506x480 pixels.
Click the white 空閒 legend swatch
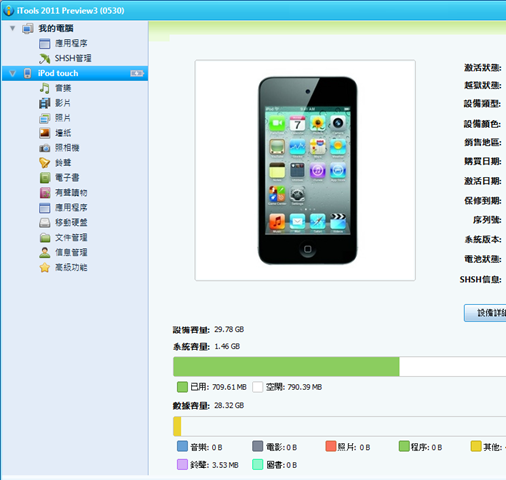tap(258, 387)
